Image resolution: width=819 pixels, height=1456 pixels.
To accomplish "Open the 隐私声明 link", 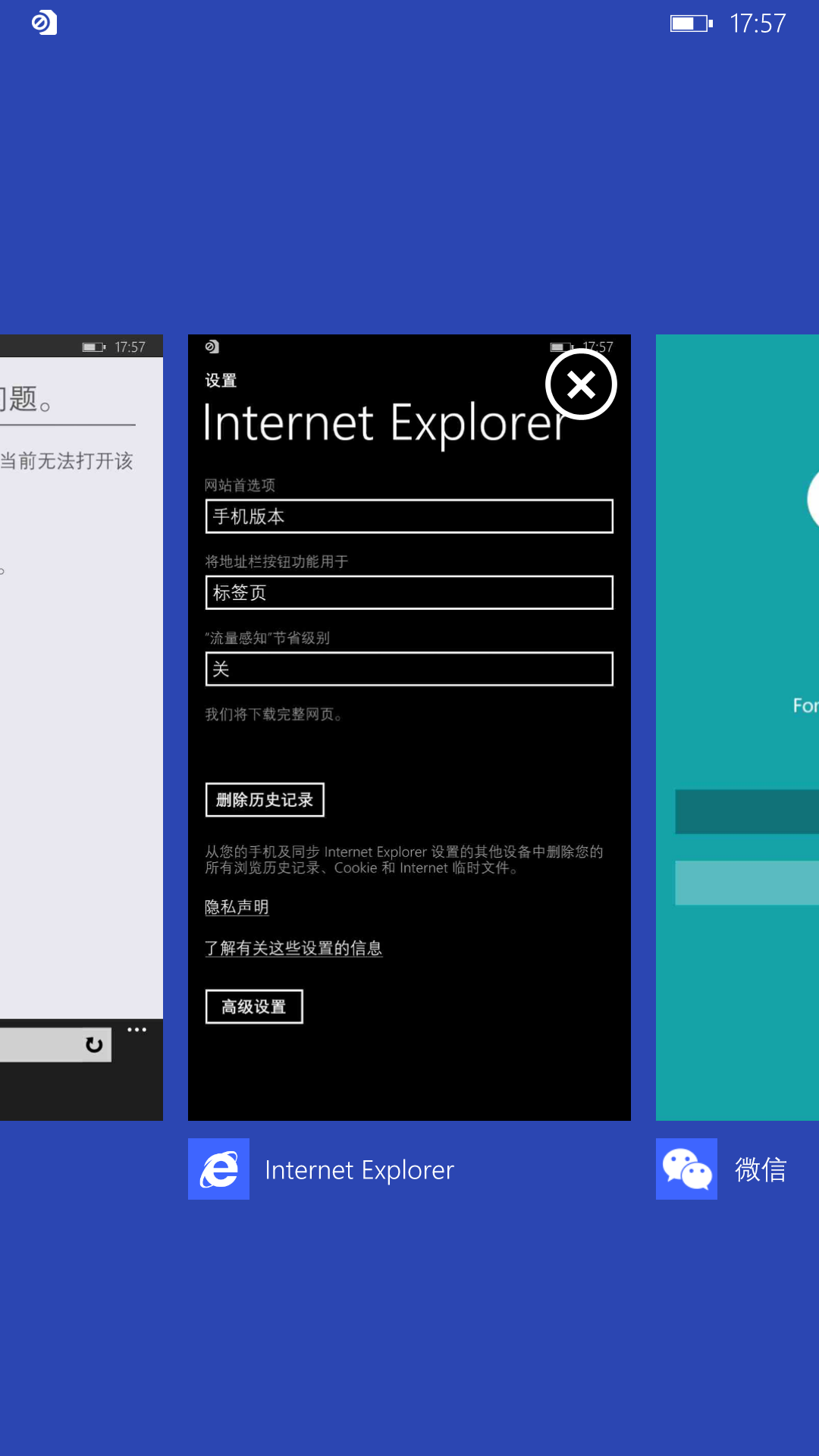I will click(x=237, y=907).
